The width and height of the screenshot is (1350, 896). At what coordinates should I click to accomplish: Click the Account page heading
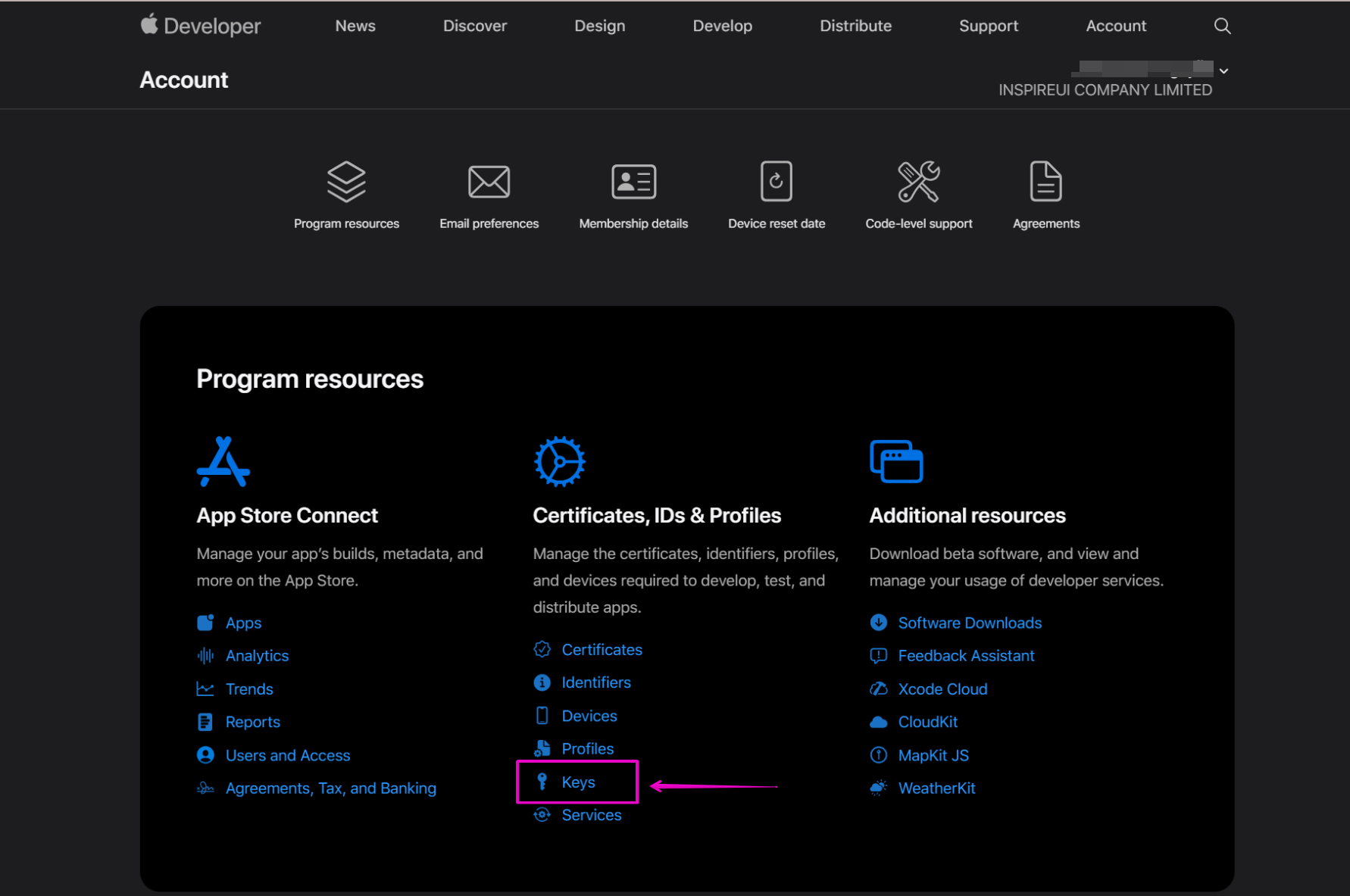pyautogui.click(x=183, y=80)
